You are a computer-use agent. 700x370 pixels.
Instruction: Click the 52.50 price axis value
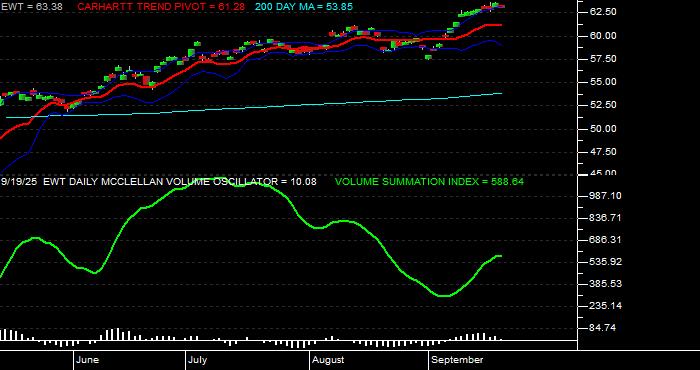click(x=604, y=105)
